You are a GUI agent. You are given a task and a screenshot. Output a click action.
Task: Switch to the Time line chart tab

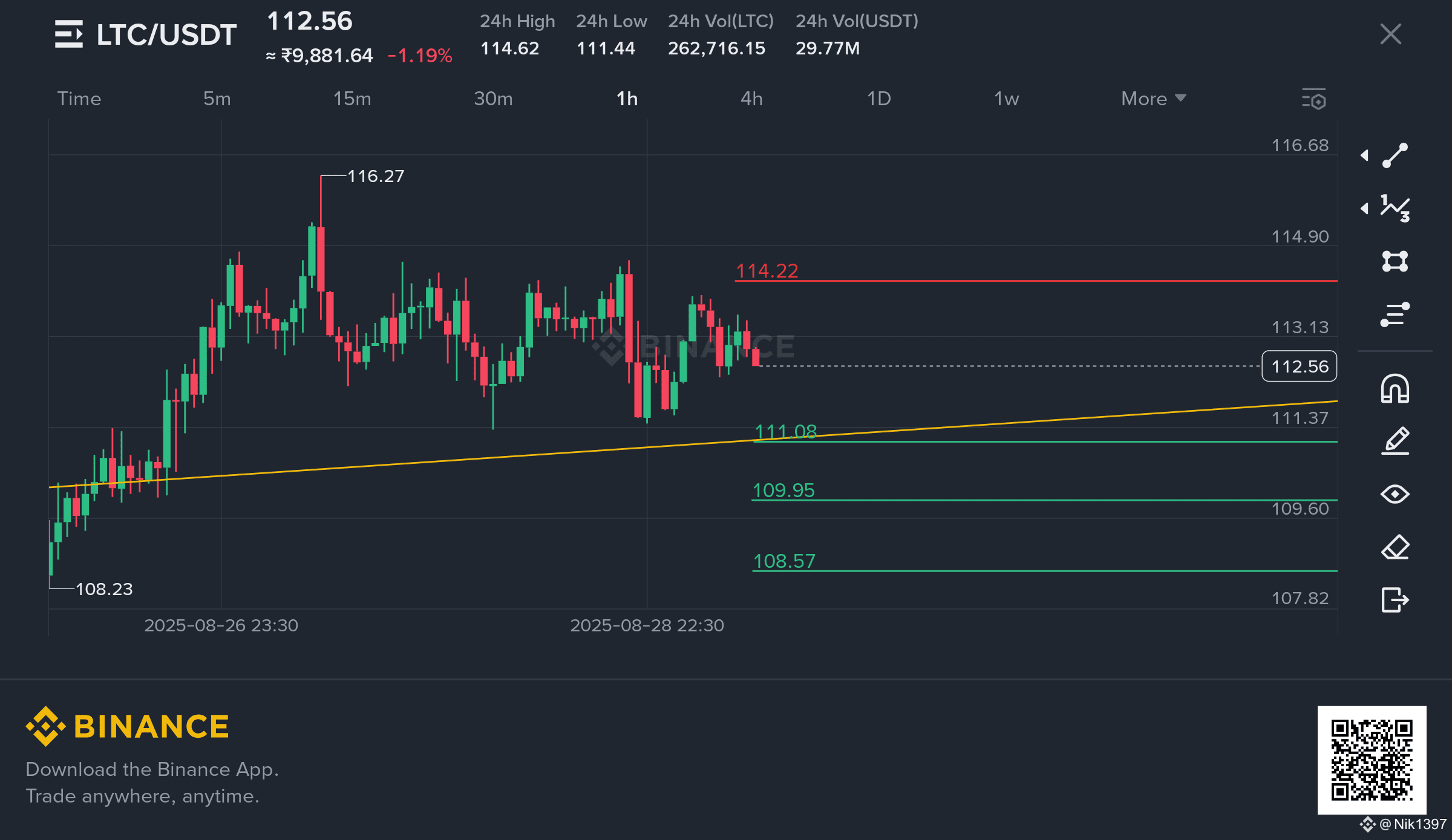[79, 99]
